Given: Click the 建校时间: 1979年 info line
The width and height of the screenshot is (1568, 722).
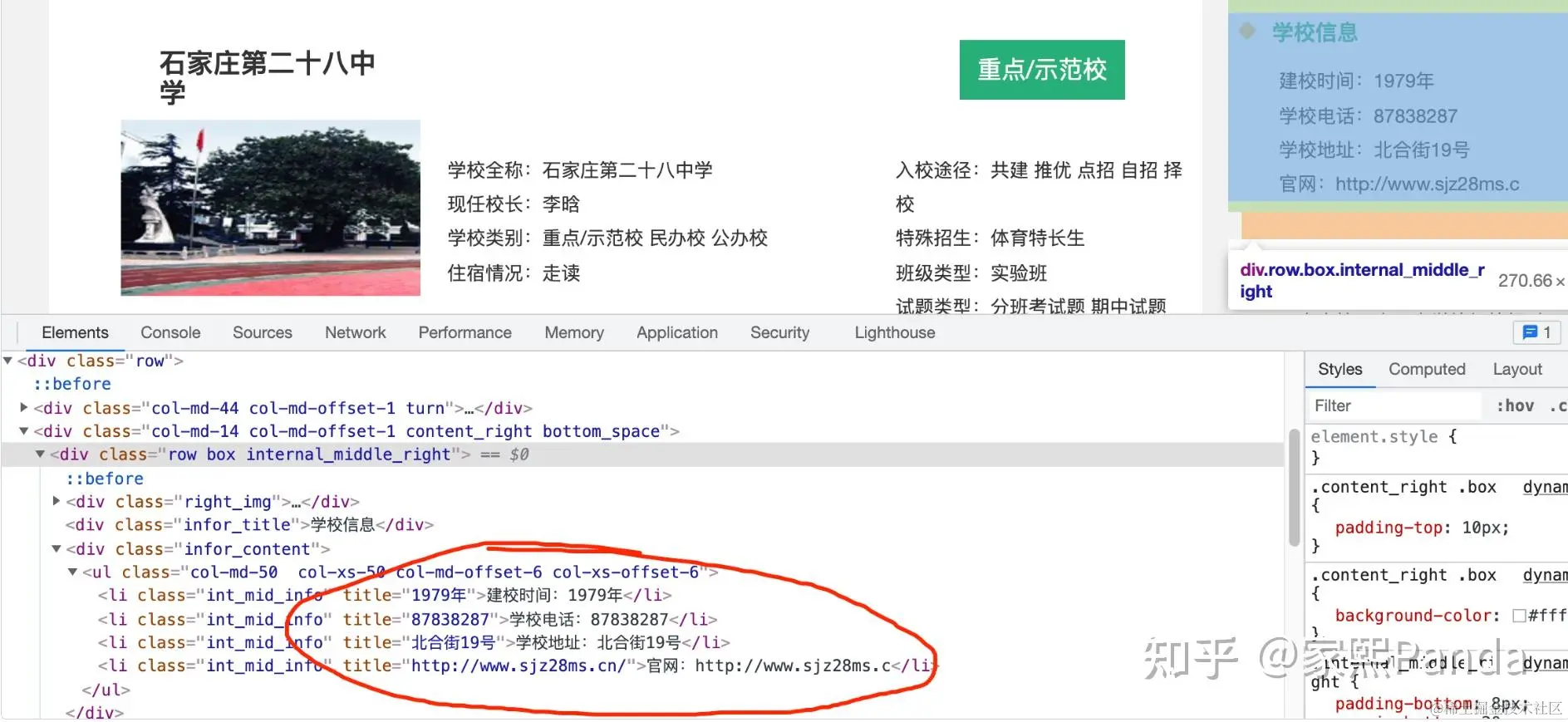Looking at the screenshot, I should 1356,81.
